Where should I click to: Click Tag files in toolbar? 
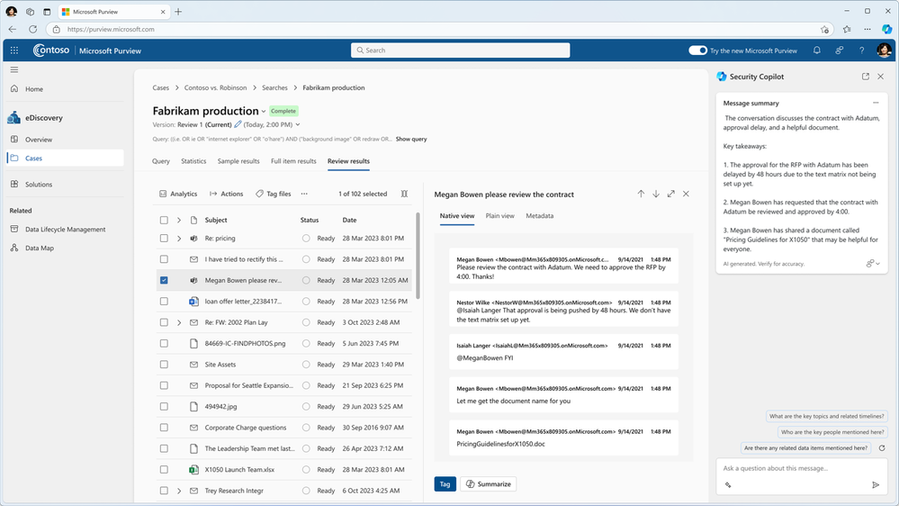click(273, 194)
